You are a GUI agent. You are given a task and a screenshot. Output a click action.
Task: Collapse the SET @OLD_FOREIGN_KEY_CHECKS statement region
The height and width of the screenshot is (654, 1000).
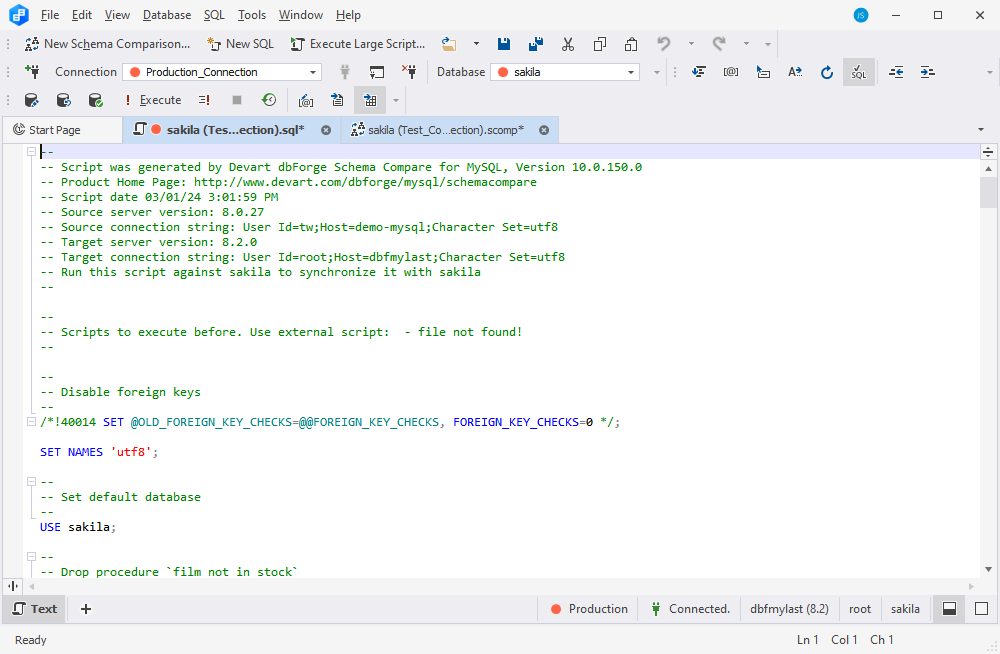click(x=31, y=422)
